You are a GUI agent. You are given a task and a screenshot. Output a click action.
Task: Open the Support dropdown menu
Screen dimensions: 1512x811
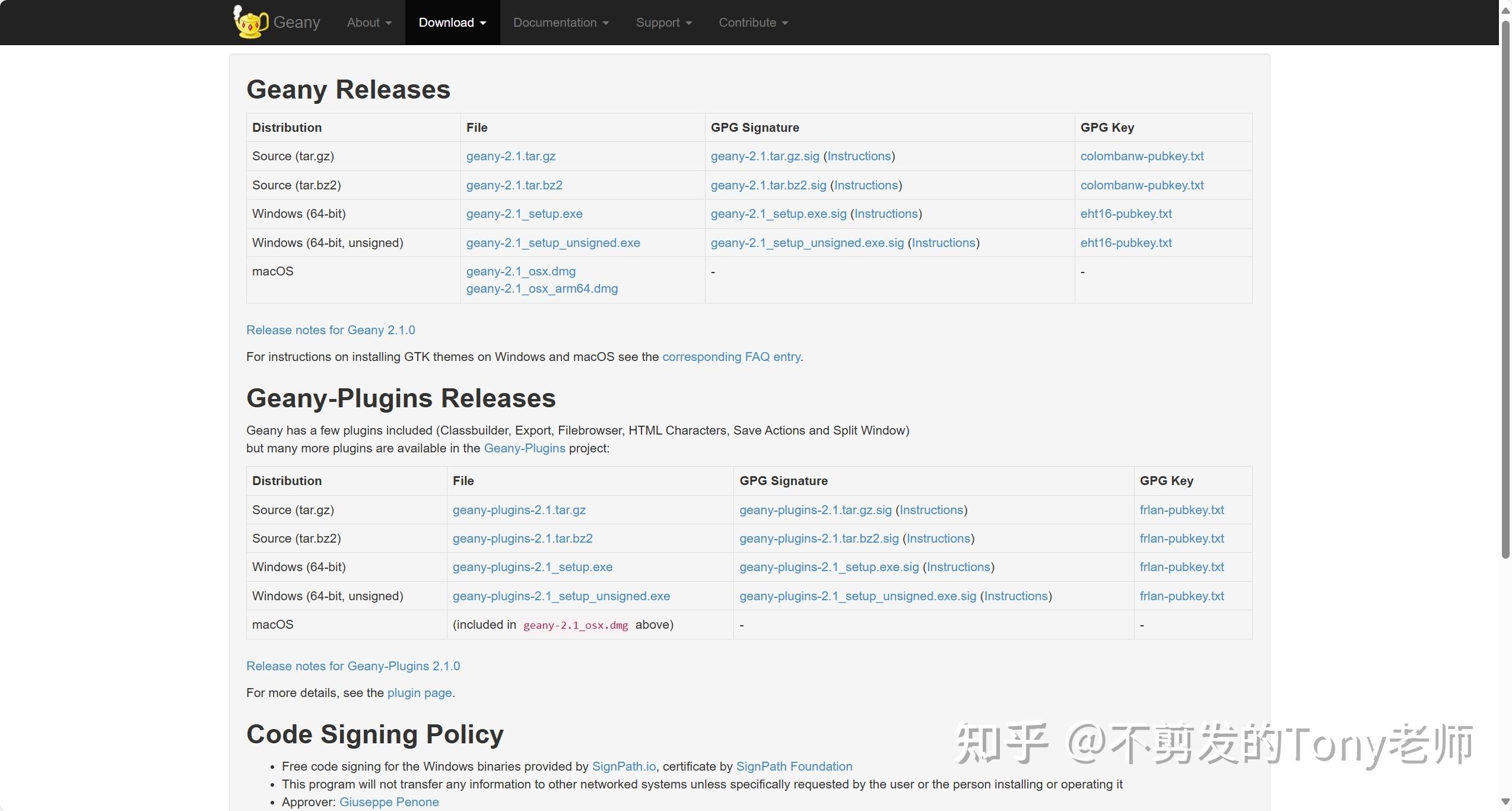tap(663, 23)
